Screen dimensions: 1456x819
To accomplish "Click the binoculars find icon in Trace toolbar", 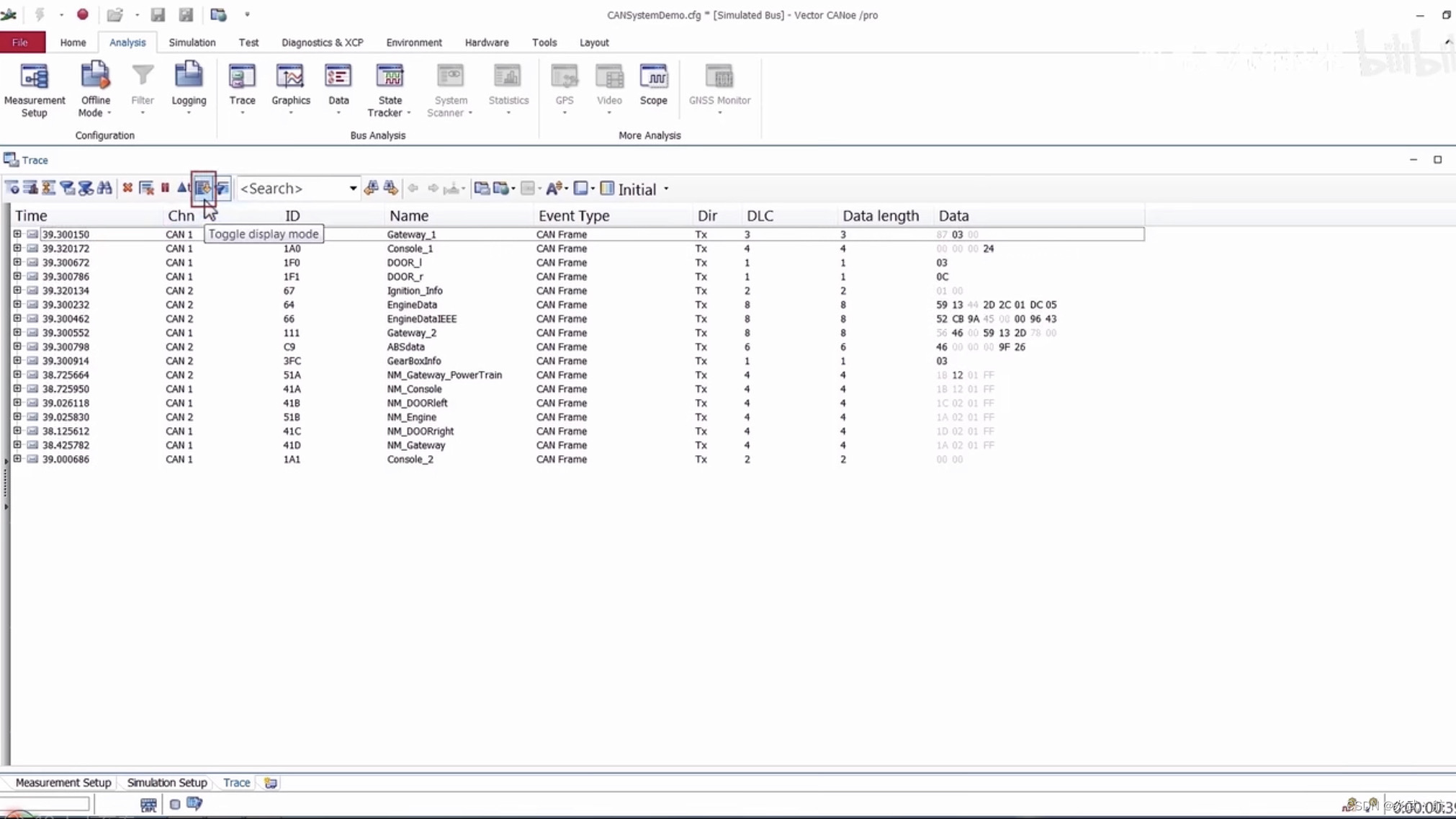I will [x=105, y=188].
